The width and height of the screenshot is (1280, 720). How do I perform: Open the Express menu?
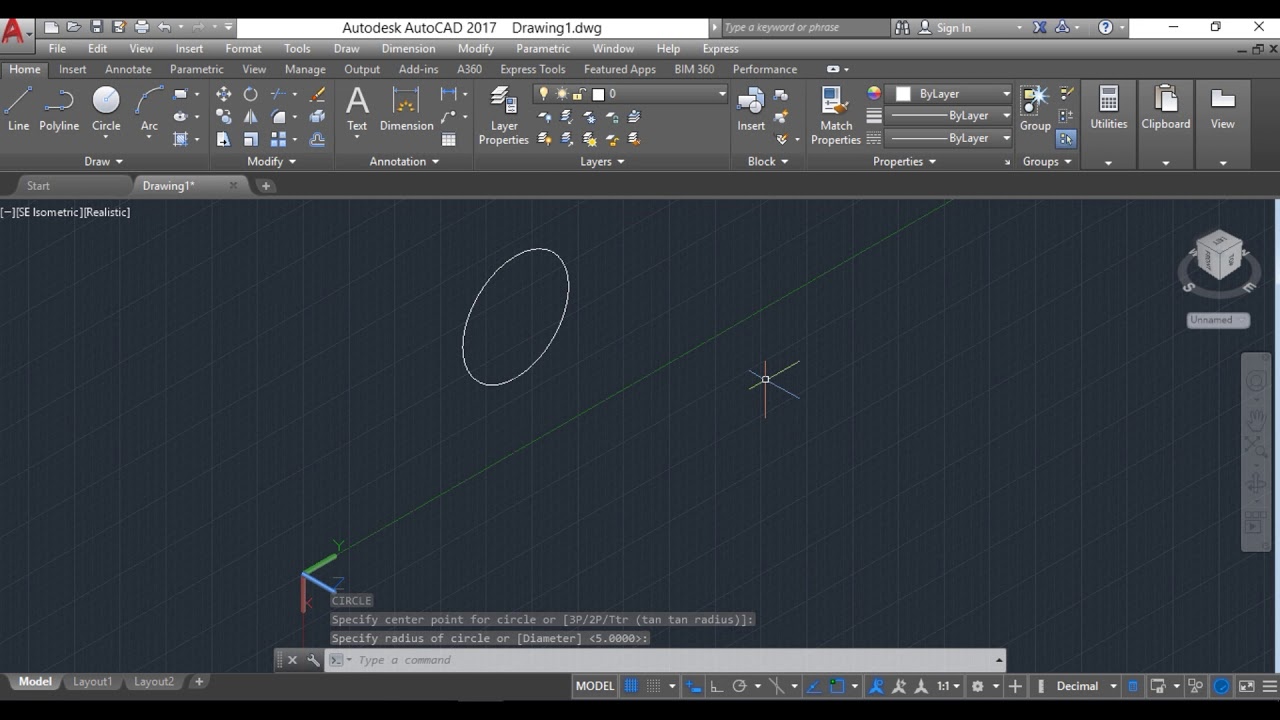[x=721, y=48]
